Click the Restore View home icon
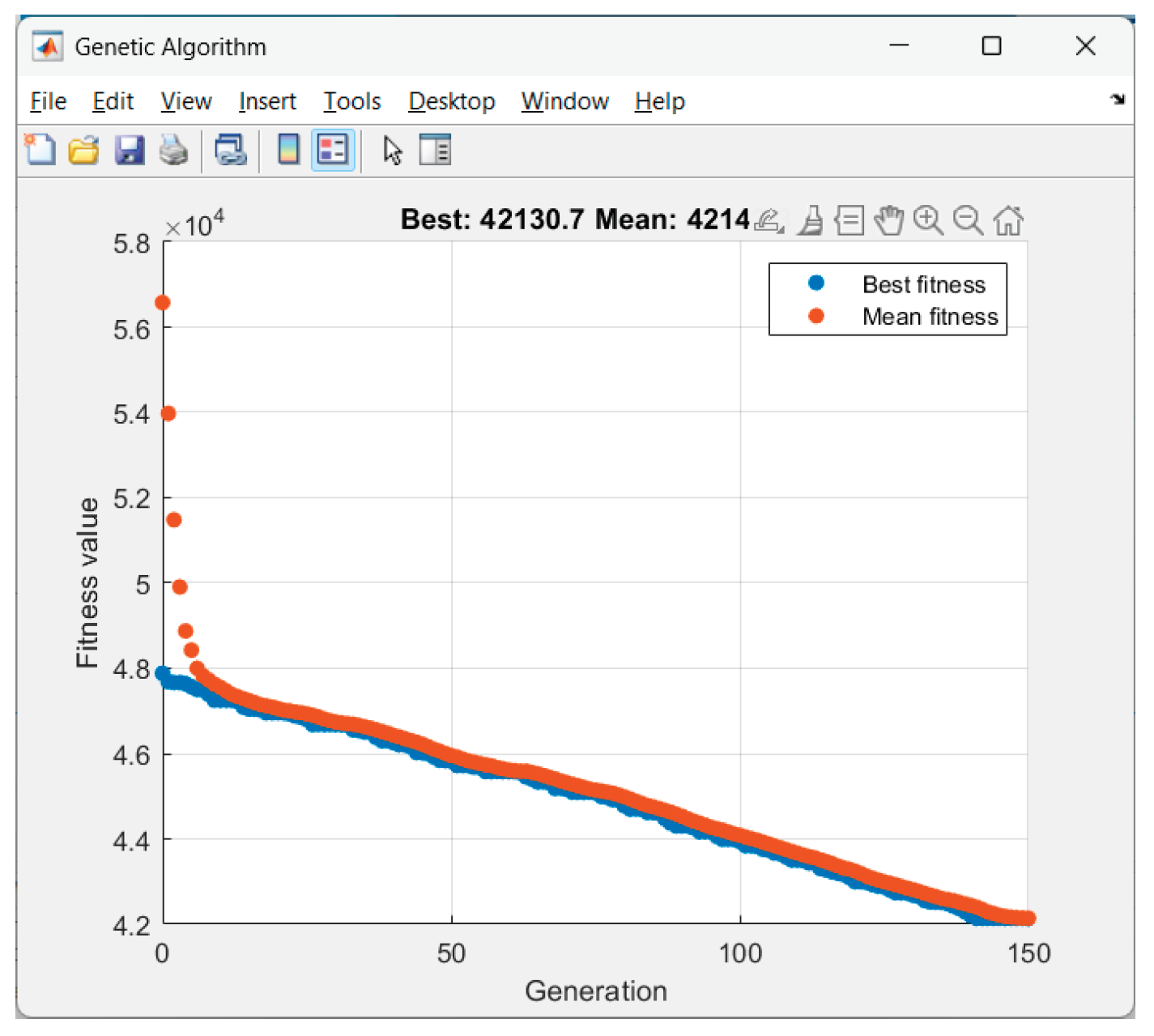The width and height of the screenshot is (1154, 1036). (x=1008, y=220)
